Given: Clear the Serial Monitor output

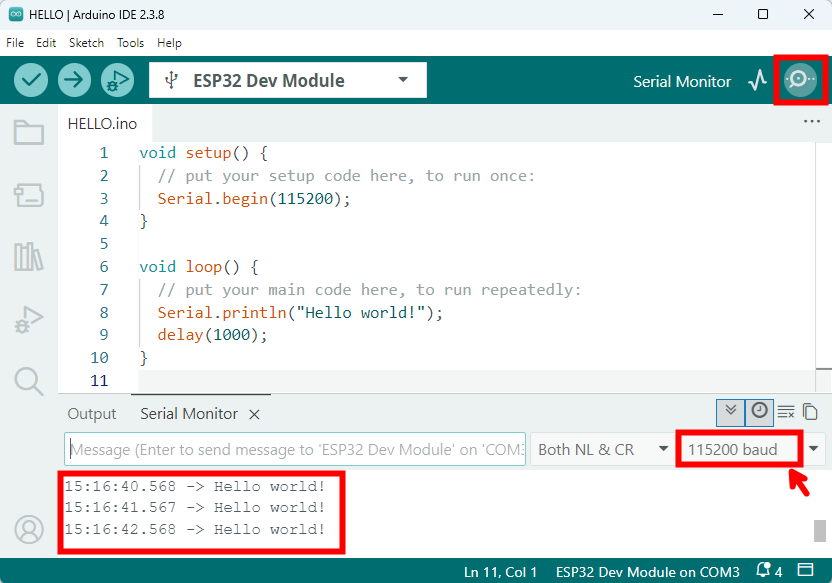Looking at the screenshot, I should click(x=786, y=412).
